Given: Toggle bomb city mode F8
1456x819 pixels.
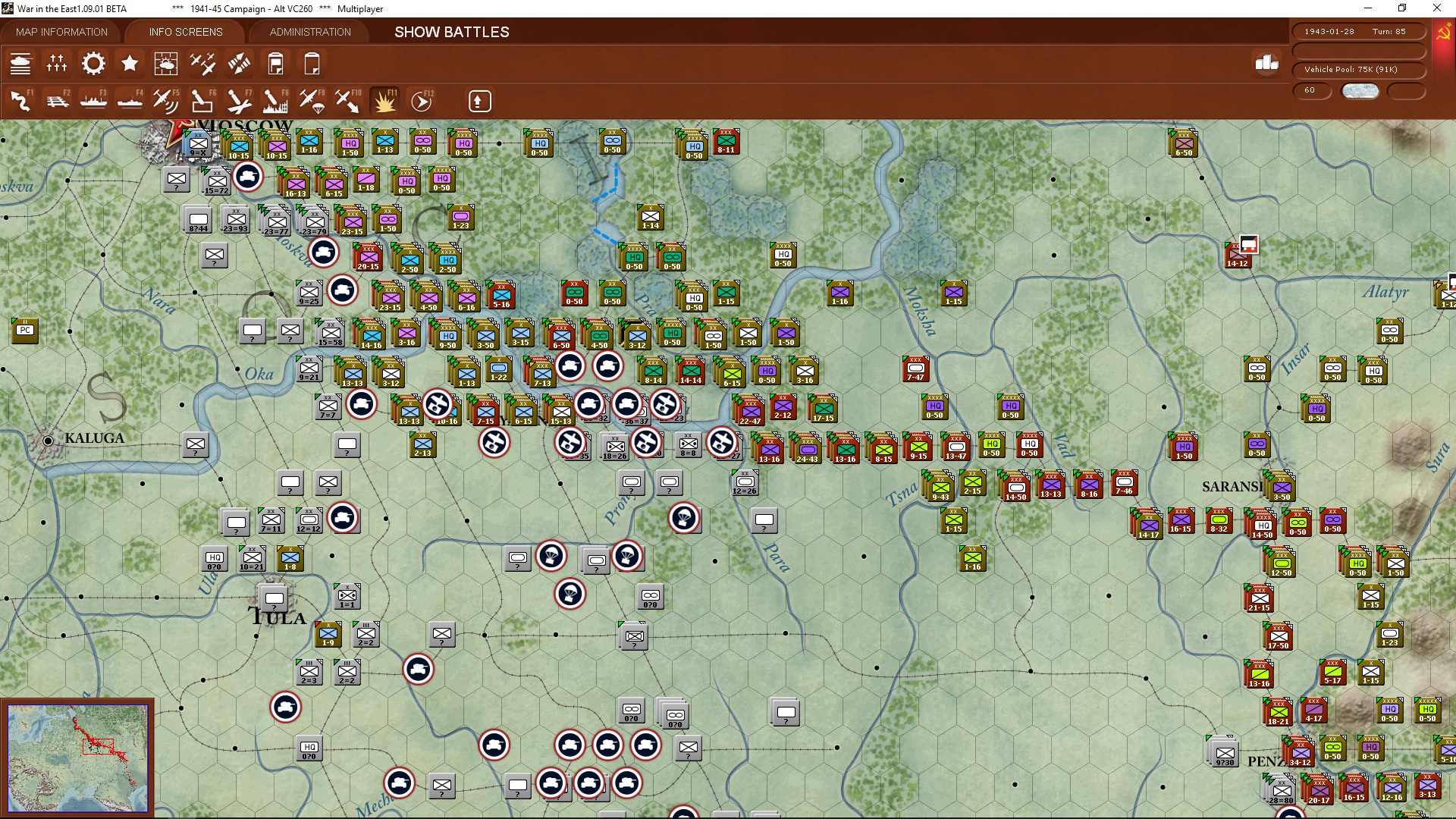Looking at the screenshot, I should pos(275,101).
